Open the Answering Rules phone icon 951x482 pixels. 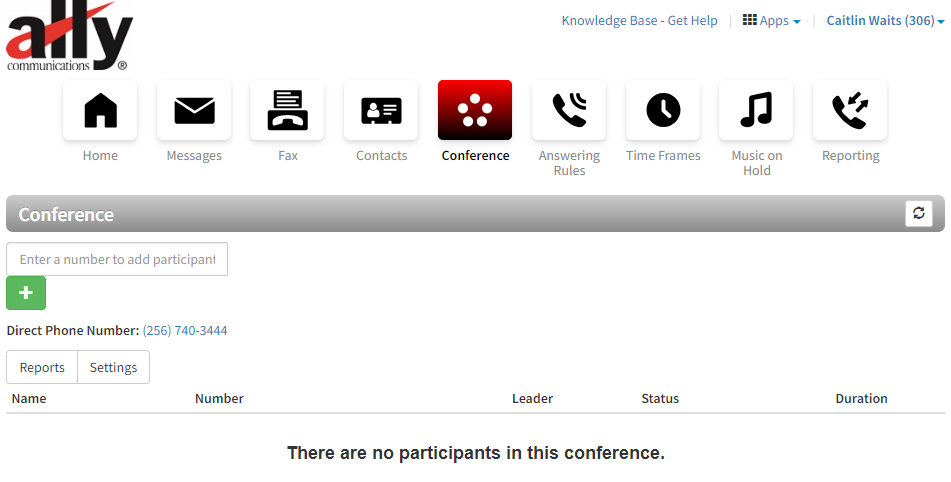tap(569, 110)
